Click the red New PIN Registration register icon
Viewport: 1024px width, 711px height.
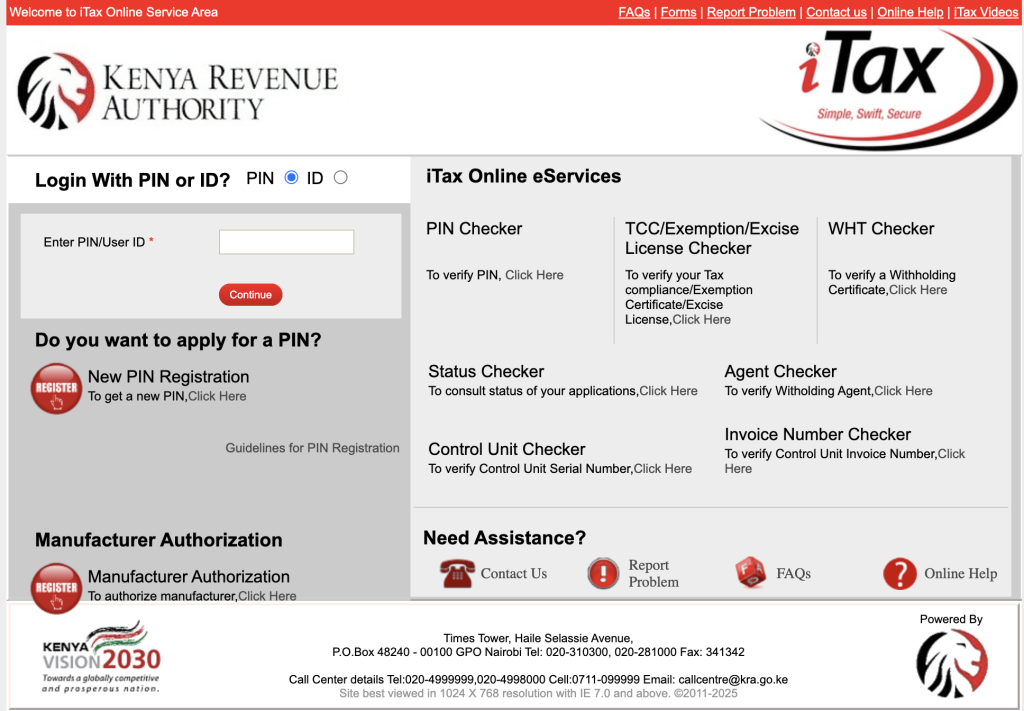[x=57, y=388]
